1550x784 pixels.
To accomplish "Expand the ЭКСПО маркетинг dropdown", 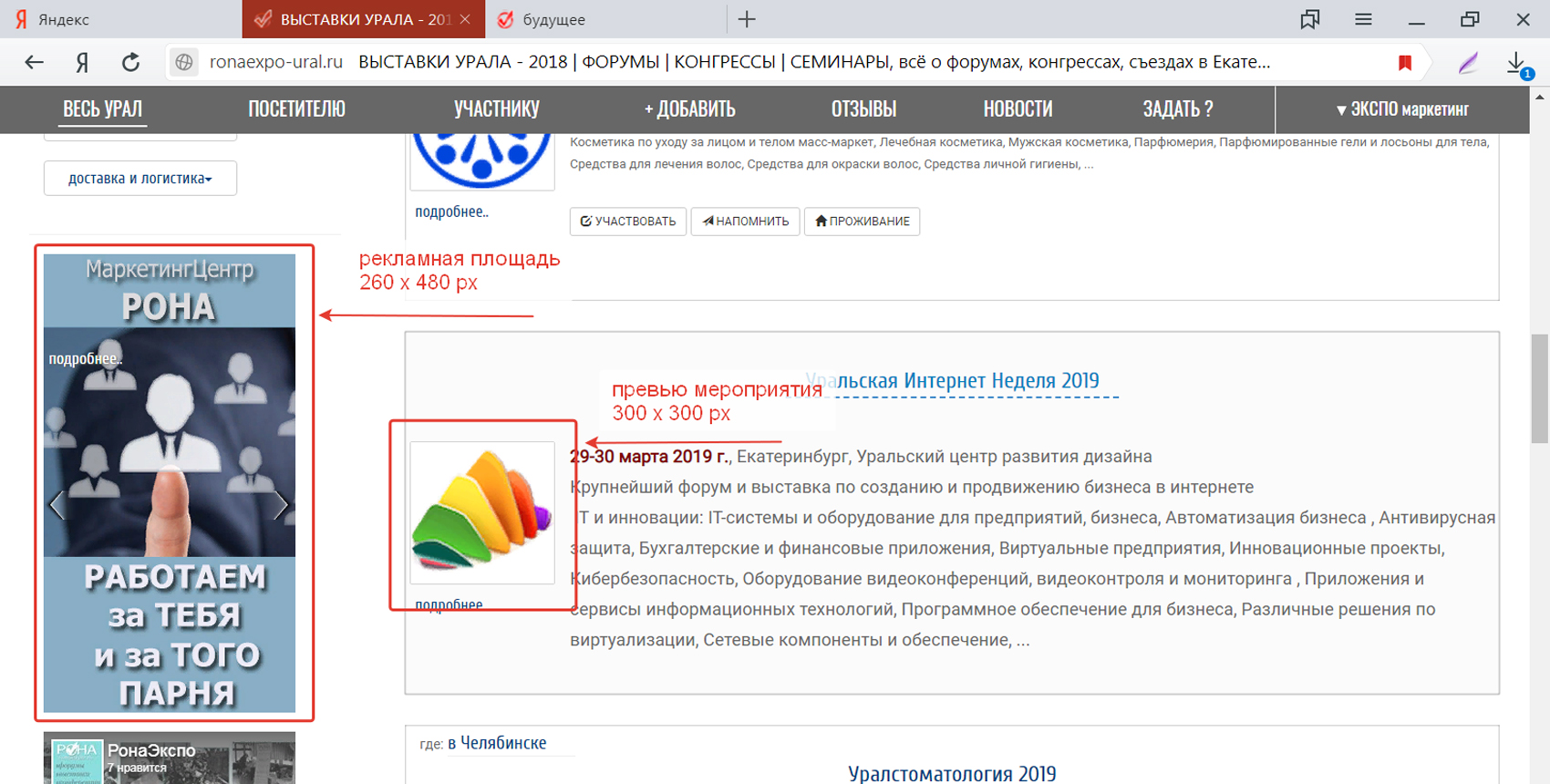I will coord(1402,109).
